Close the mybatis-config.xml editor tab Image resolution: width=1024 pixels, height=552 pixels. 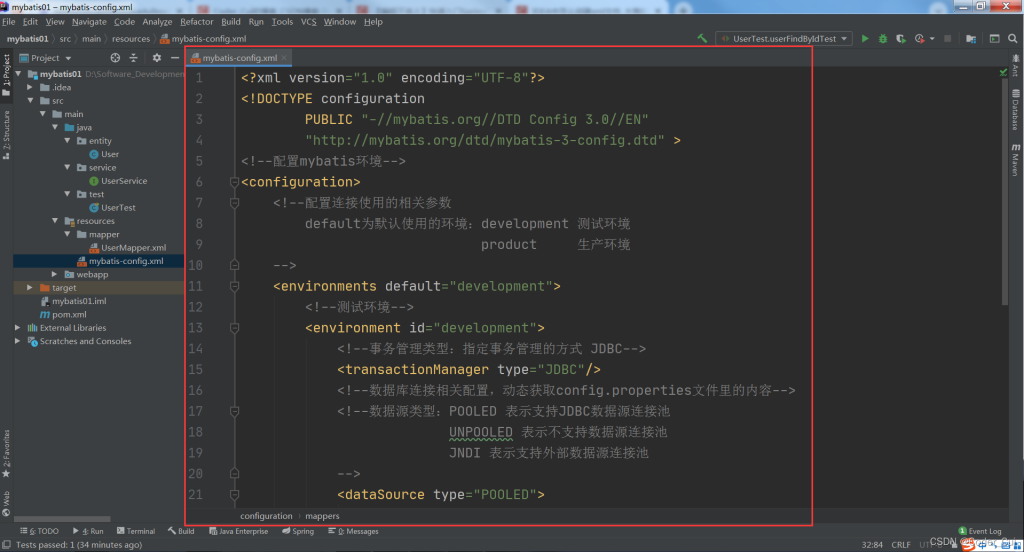point(284,58)
